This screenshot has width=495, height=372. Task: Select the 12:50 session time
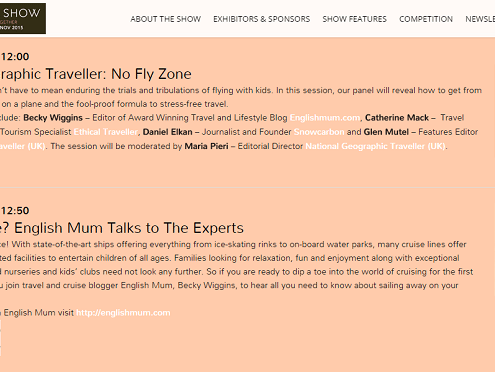pyautogui.click(x=15, y=211)
